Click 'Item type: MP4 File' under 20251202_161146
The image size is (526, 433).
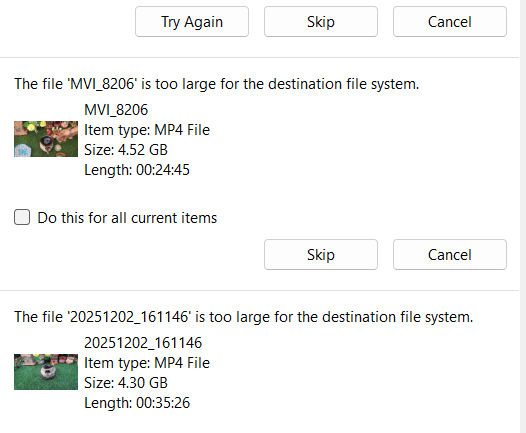[147, 363]
